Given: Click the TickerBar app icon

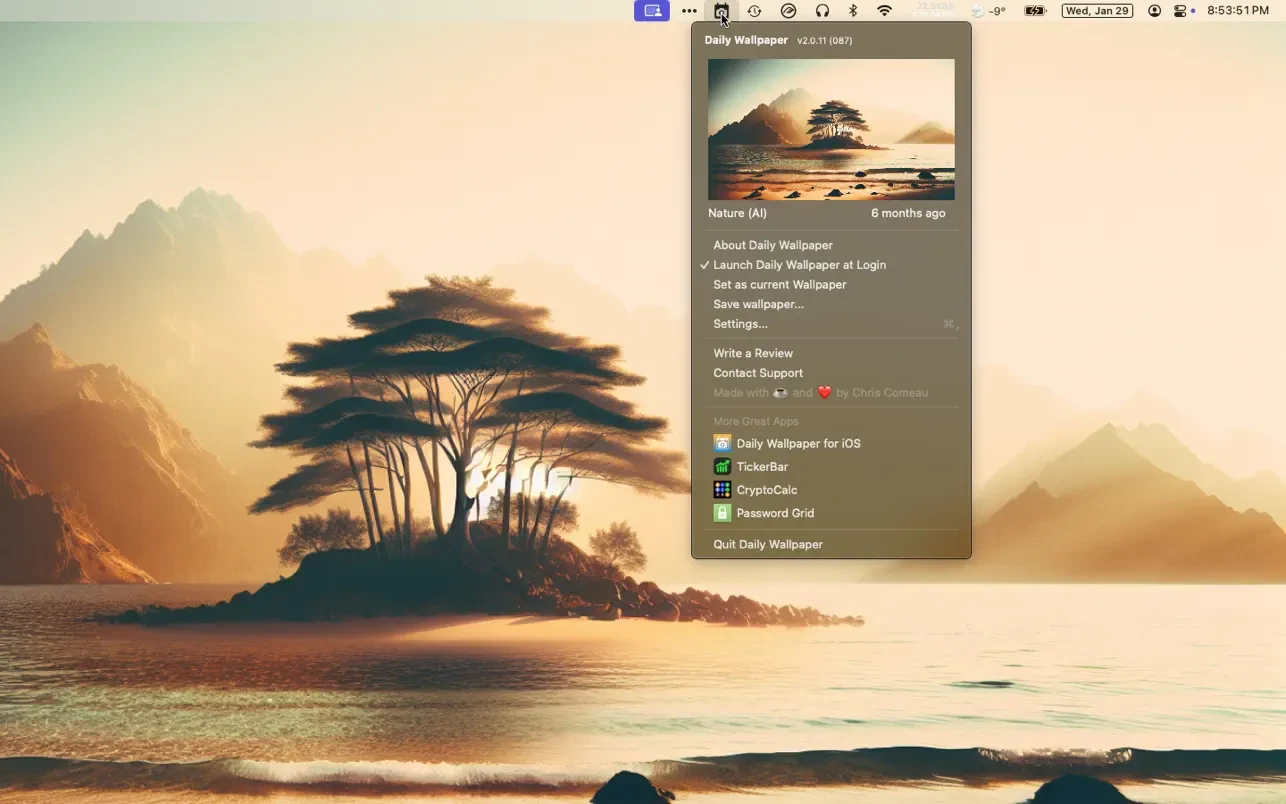Looking at the screenshot, I should 722,467.
